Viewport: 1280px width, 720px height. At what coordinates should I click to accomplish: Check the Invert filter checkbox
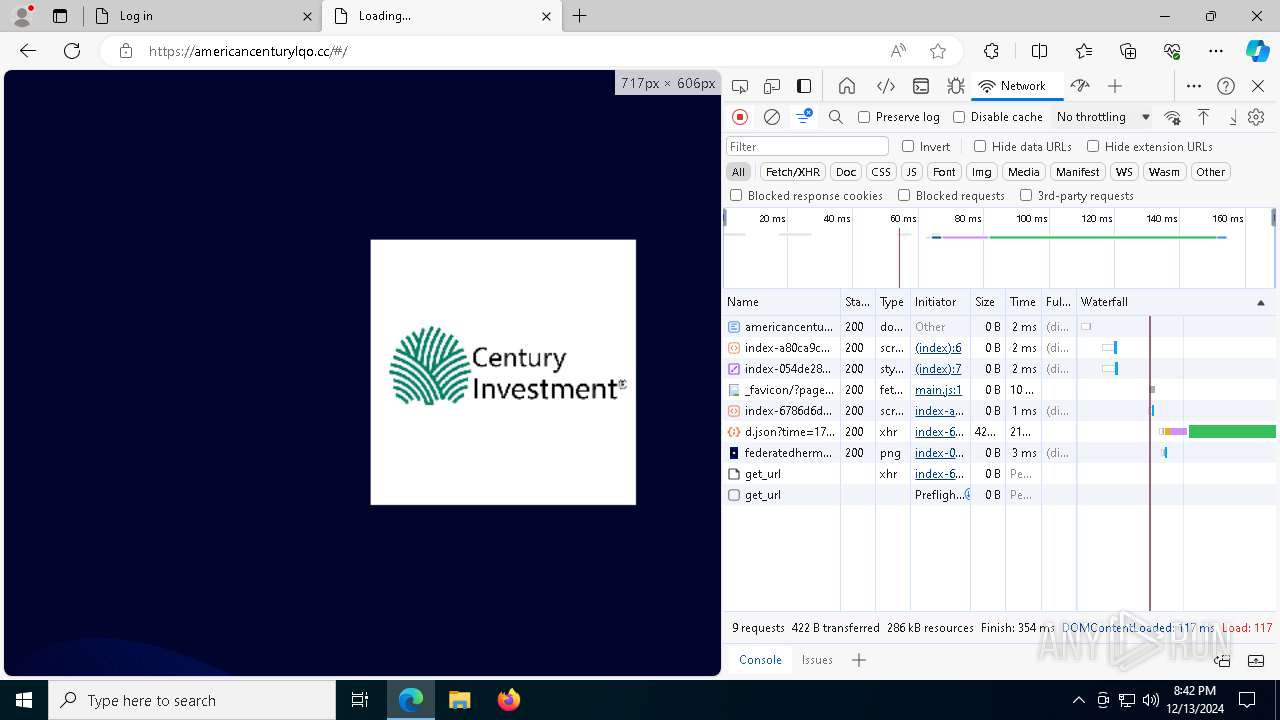tap(908, 146)
